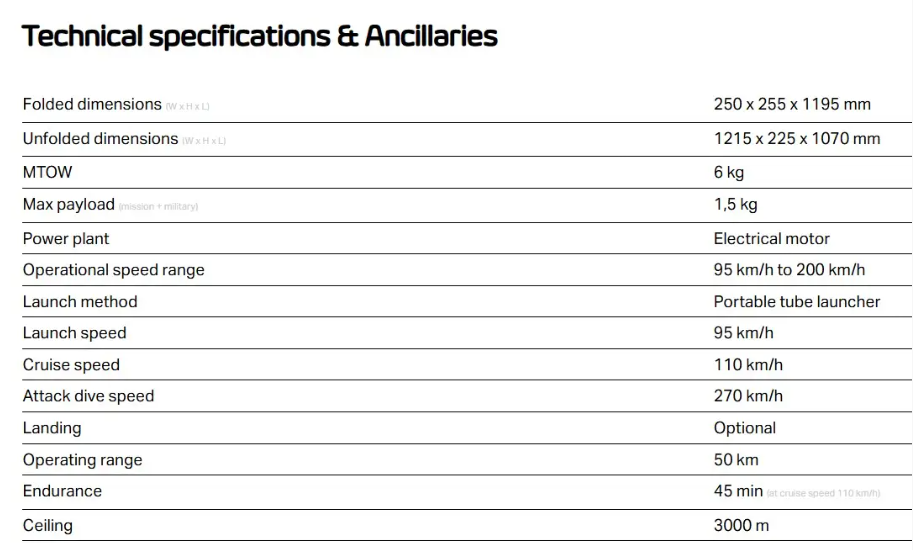This screenshot has width=913, height=550.
Task: Select the Electrical motor value
Action: (772, 239)
